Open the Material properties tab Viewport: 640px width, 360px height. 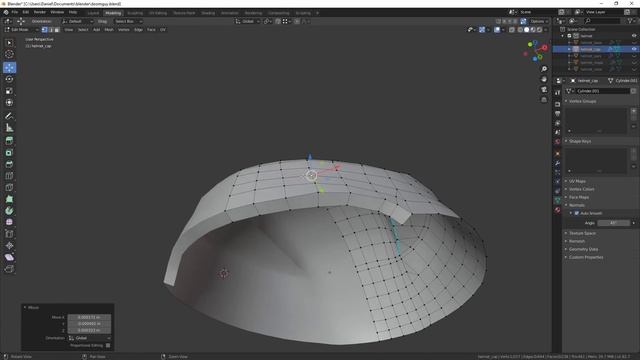558,210
